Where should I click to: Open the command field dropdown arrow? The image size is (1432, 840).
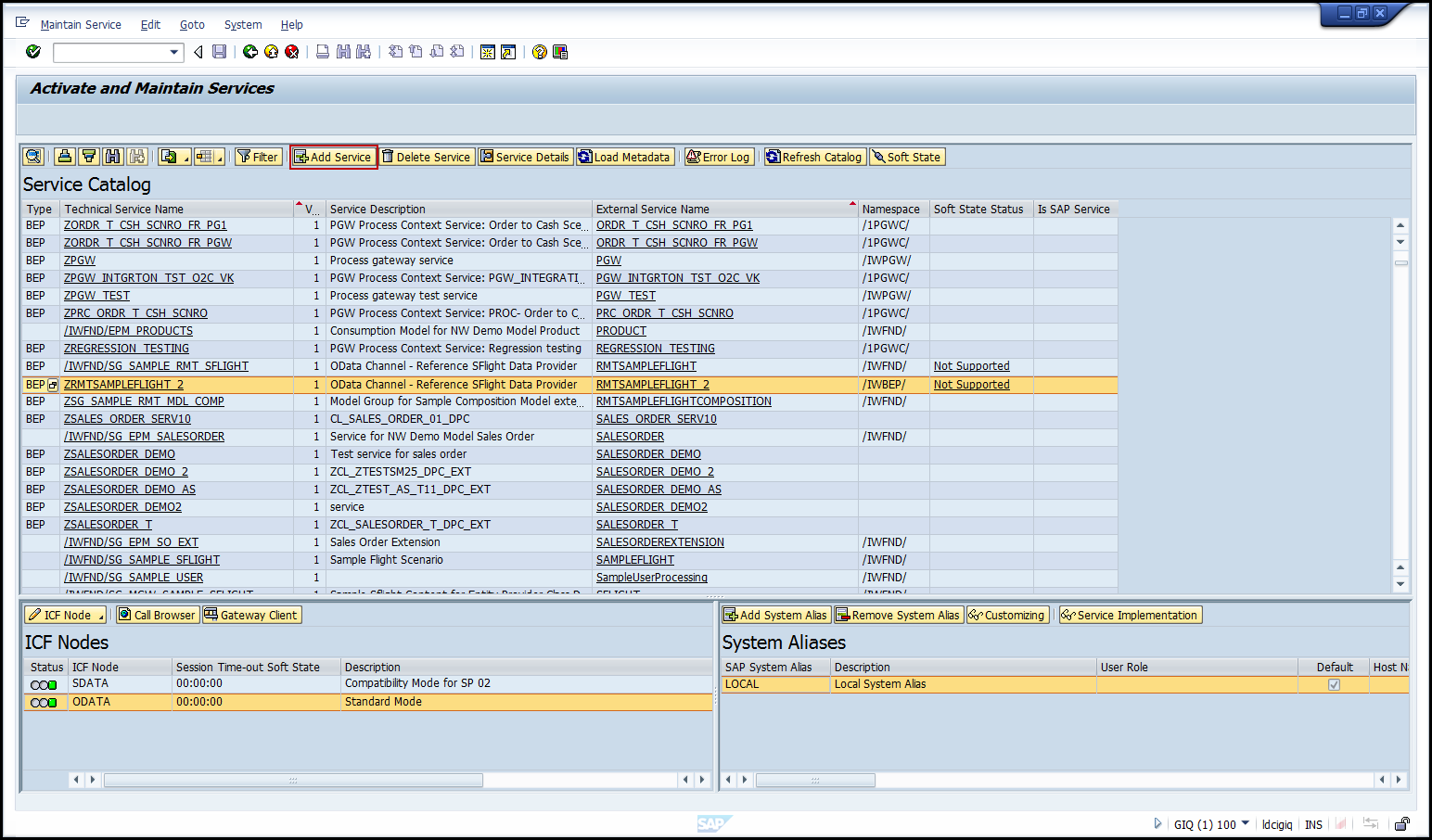tap(173, 52)
